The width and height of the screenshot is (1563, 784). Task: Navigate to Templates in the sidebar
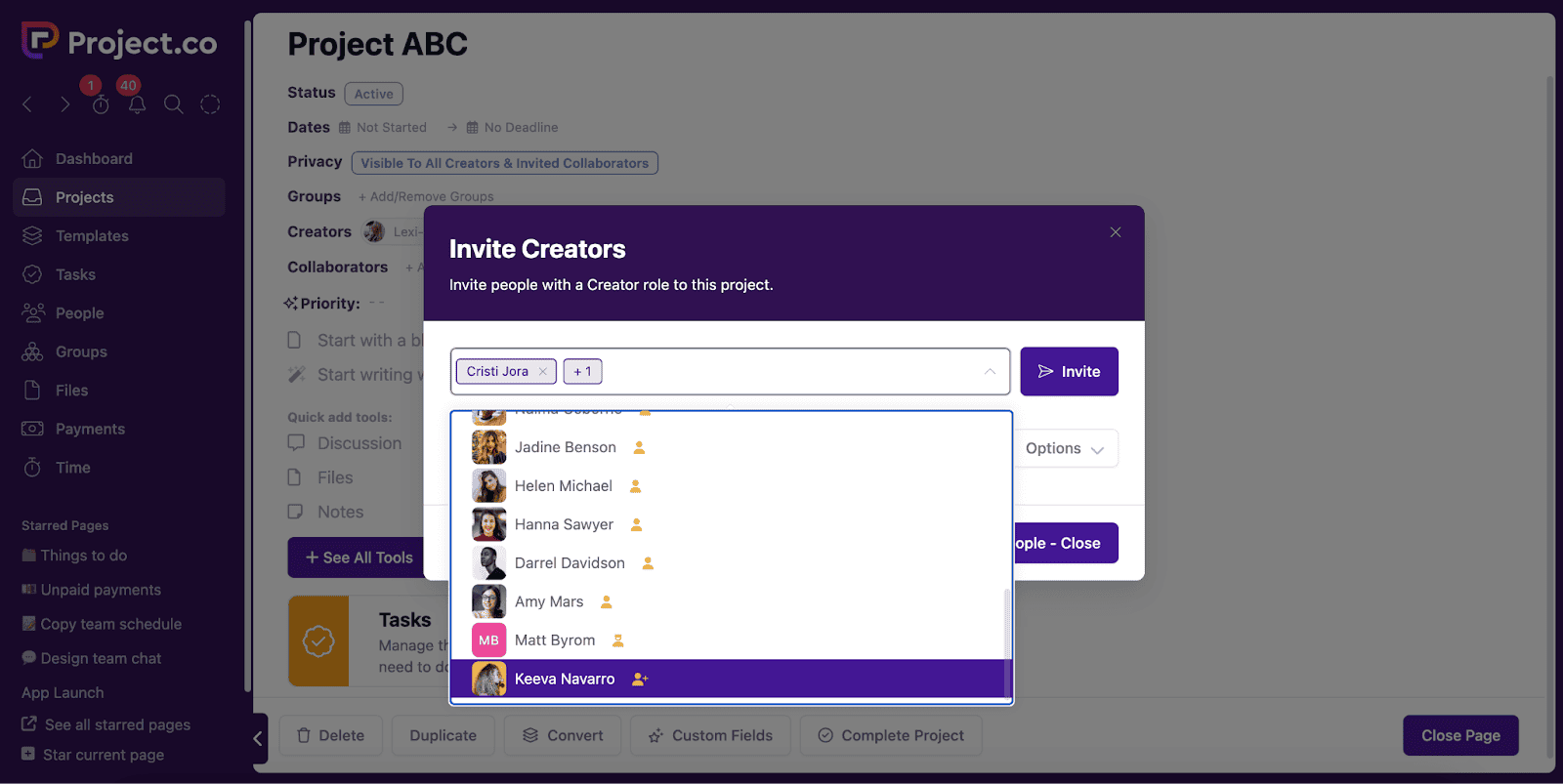(x=92, y=236)
